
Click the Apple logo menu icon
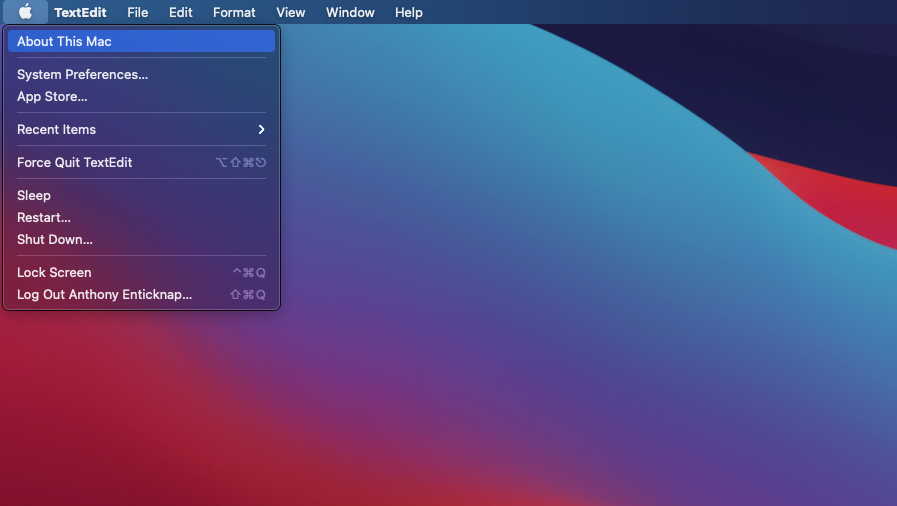[x=25, y=12]
